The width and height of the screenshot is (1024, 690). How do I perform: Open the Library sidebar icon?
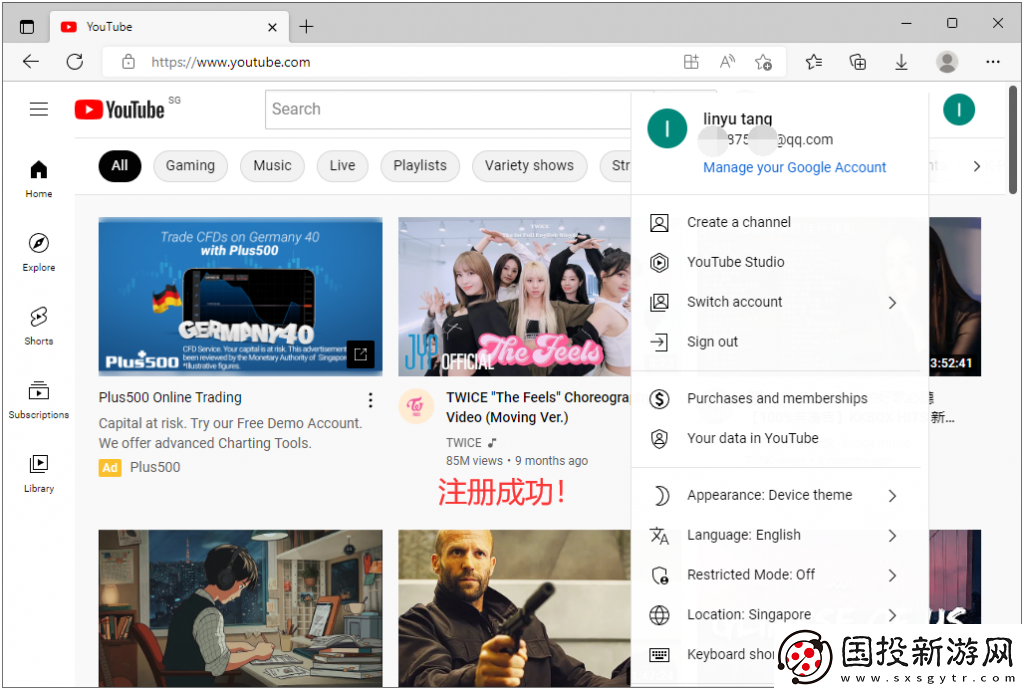pyautogui.click(x=38, y=472)
